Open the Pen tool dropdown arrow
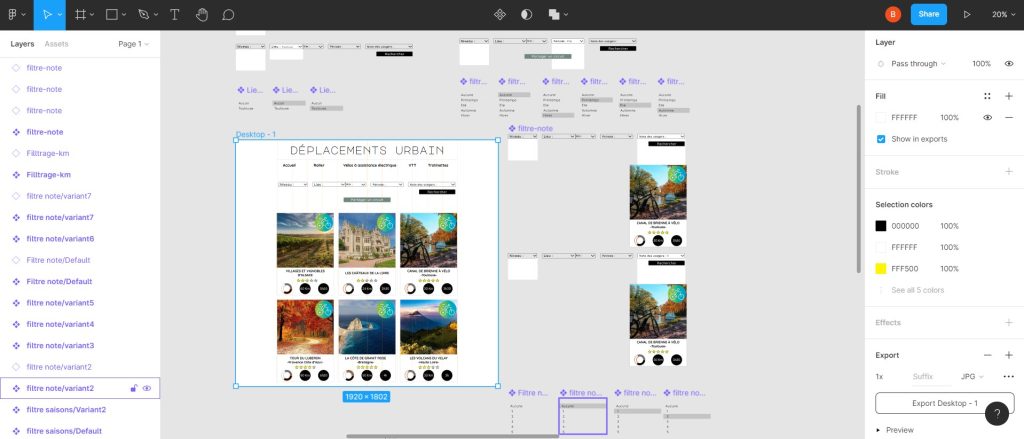1024x439 pixels. pyautogui.click(x=155, y=14)
